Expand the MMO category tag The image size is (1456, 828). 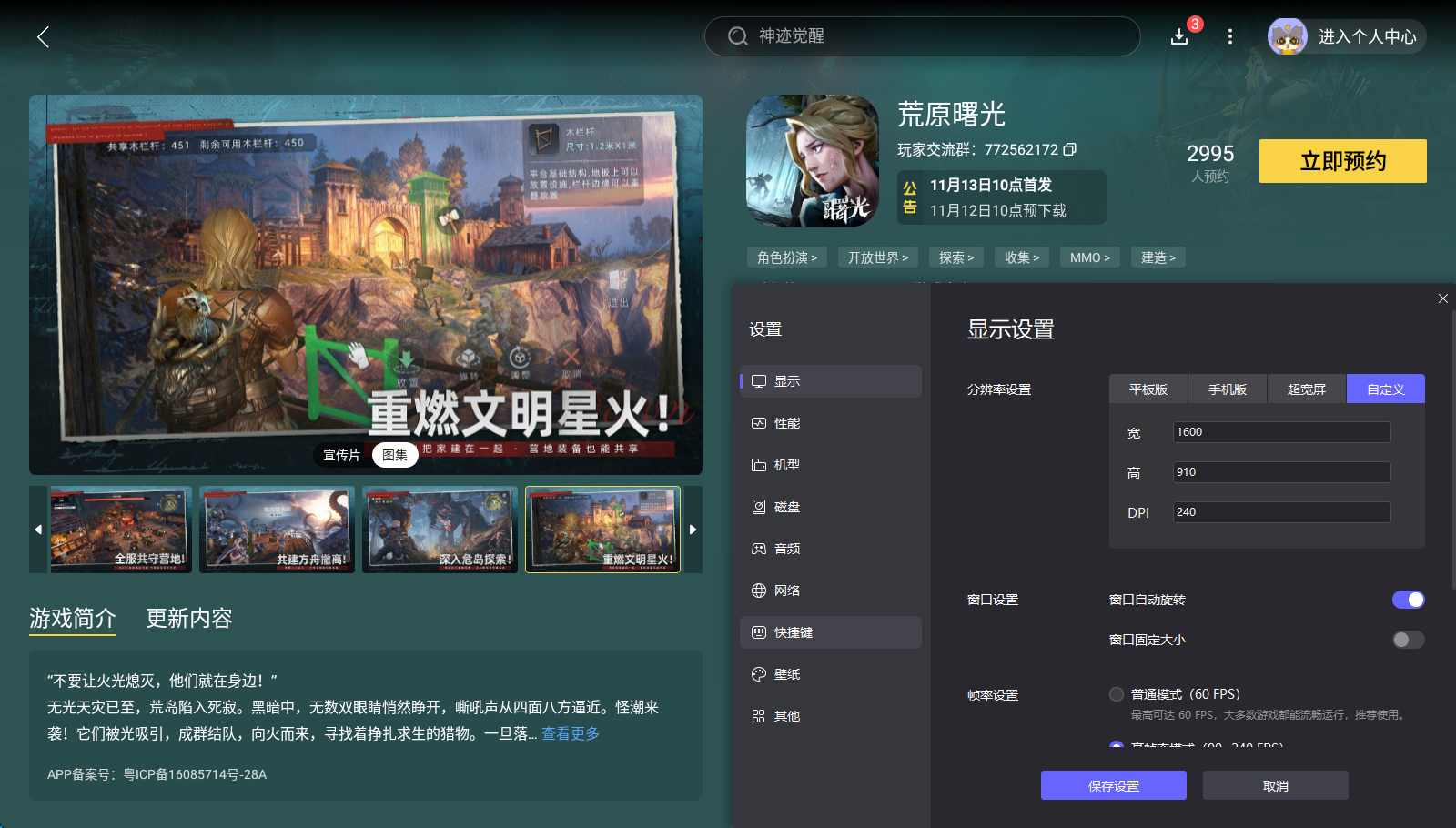(1088, 257)
